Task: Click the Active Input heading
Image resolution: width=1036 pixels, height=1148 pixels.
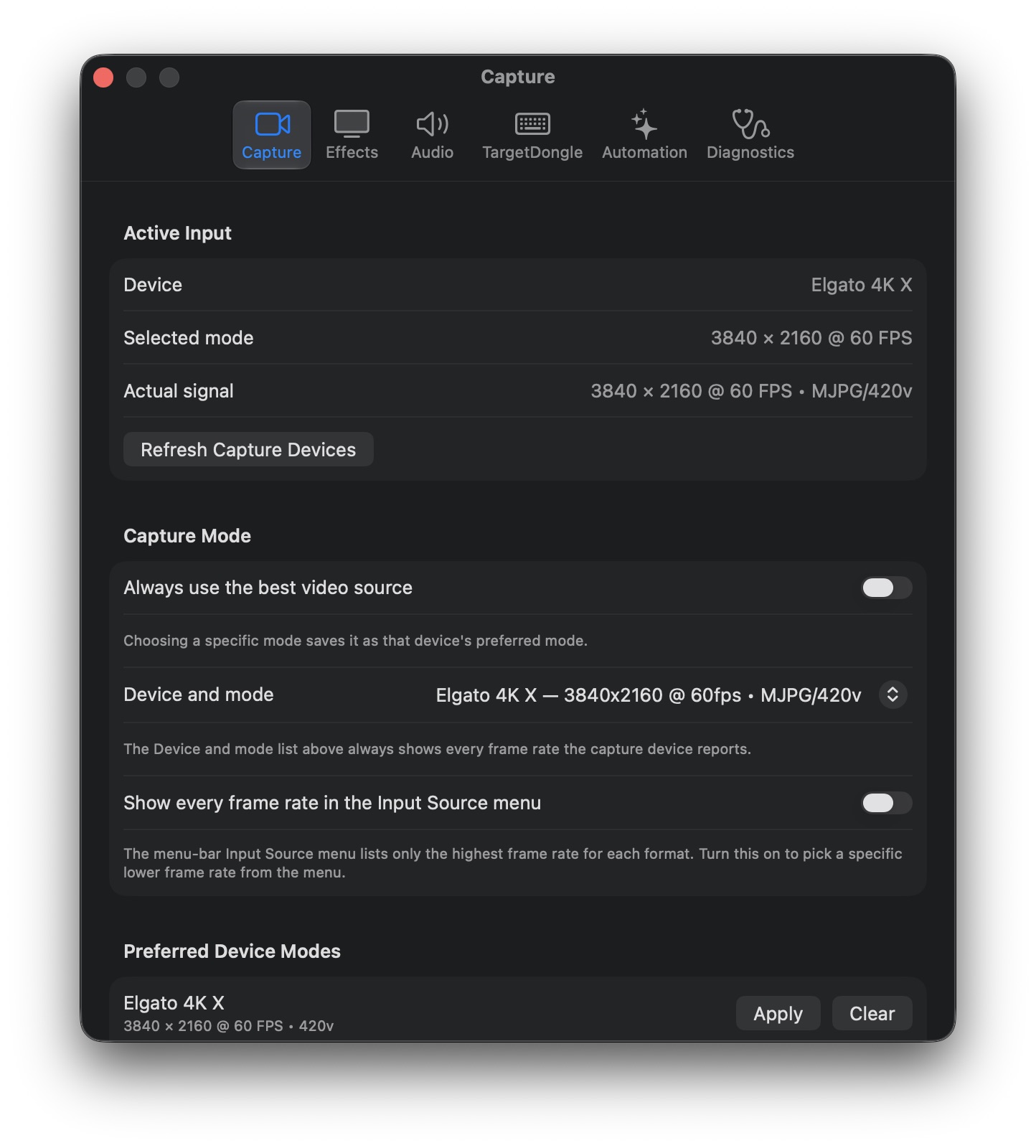Action: point(177,233)
